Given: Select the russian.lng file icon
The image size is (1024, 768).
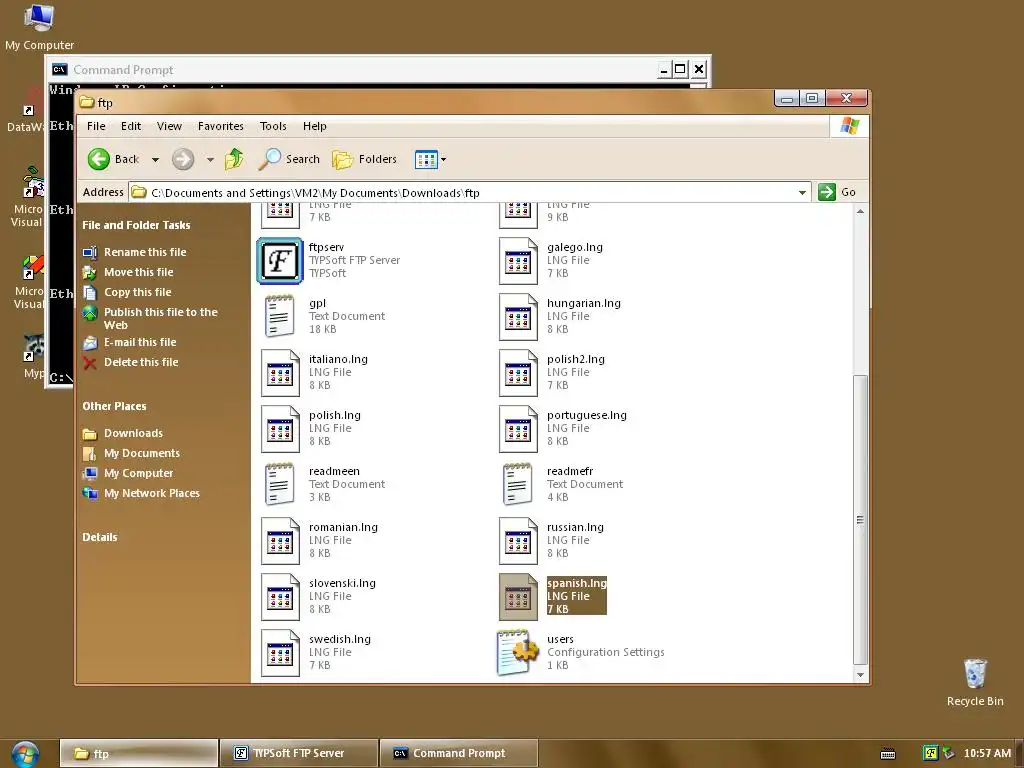Looking at the screenshot, I should 518,541.
